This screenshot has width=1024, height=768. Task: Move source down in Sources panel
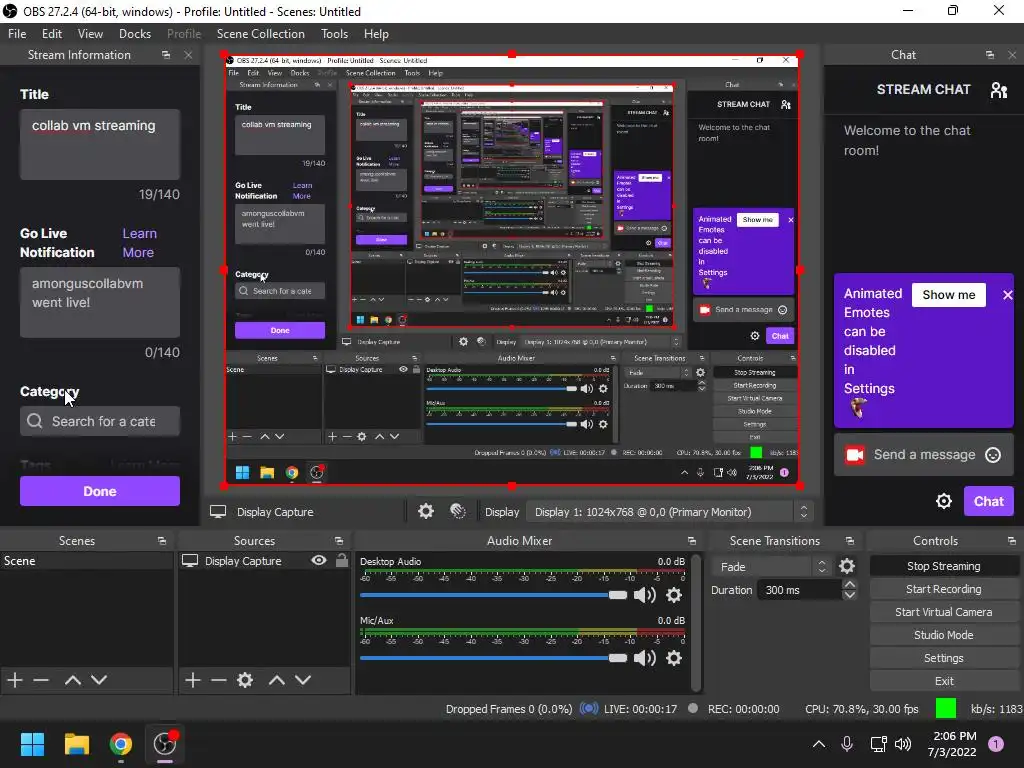pyautogui.click(x=302, y=680)
